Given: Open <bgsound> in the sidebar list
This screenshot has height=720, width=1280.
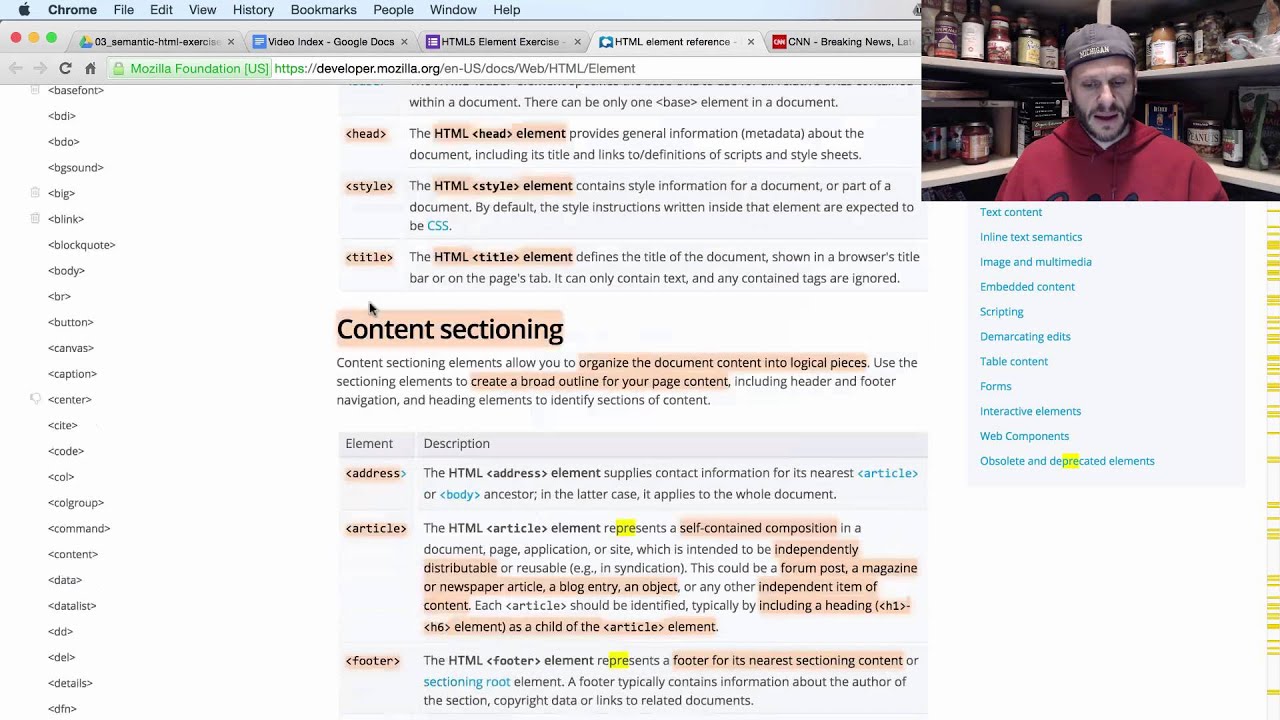Looking at the screenshot, I should tap(75, 167).
